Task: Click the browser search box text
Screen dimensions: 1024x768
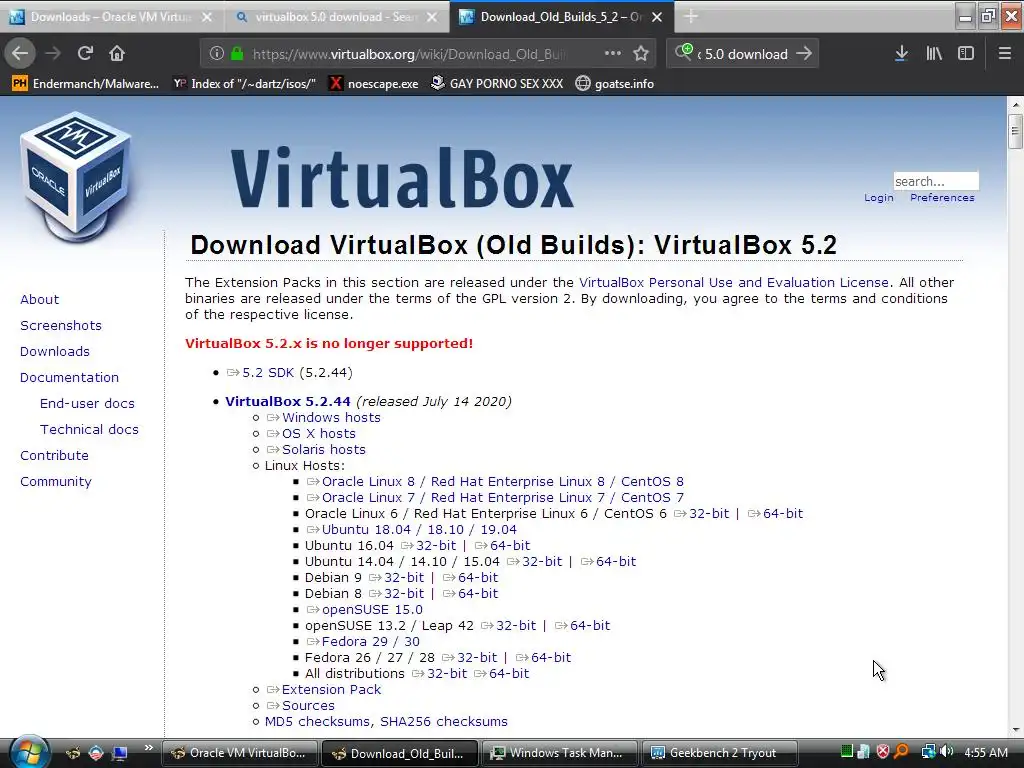Action: coord(744,54)
